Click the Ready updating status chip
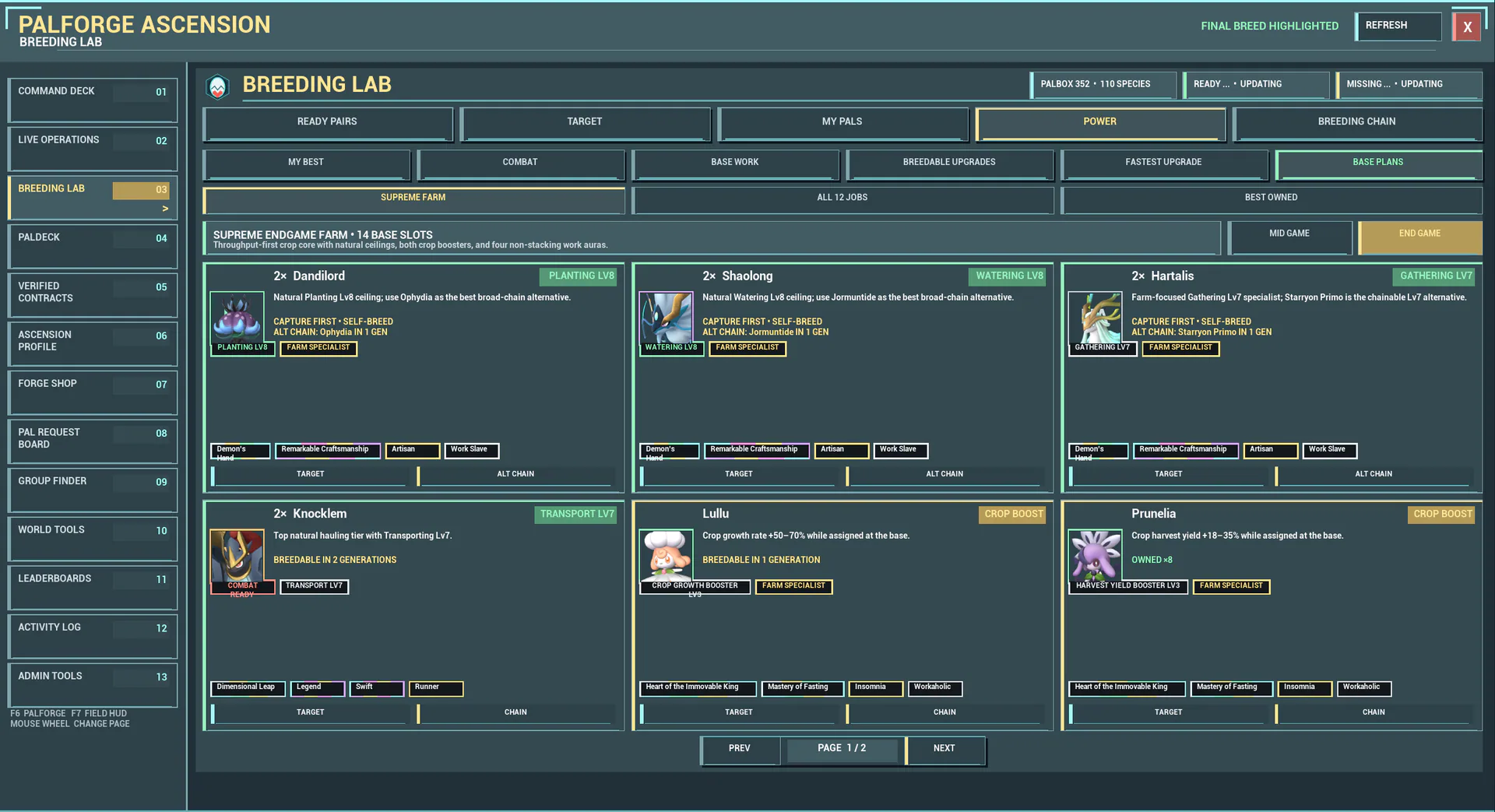 (x=1255, y=85)
